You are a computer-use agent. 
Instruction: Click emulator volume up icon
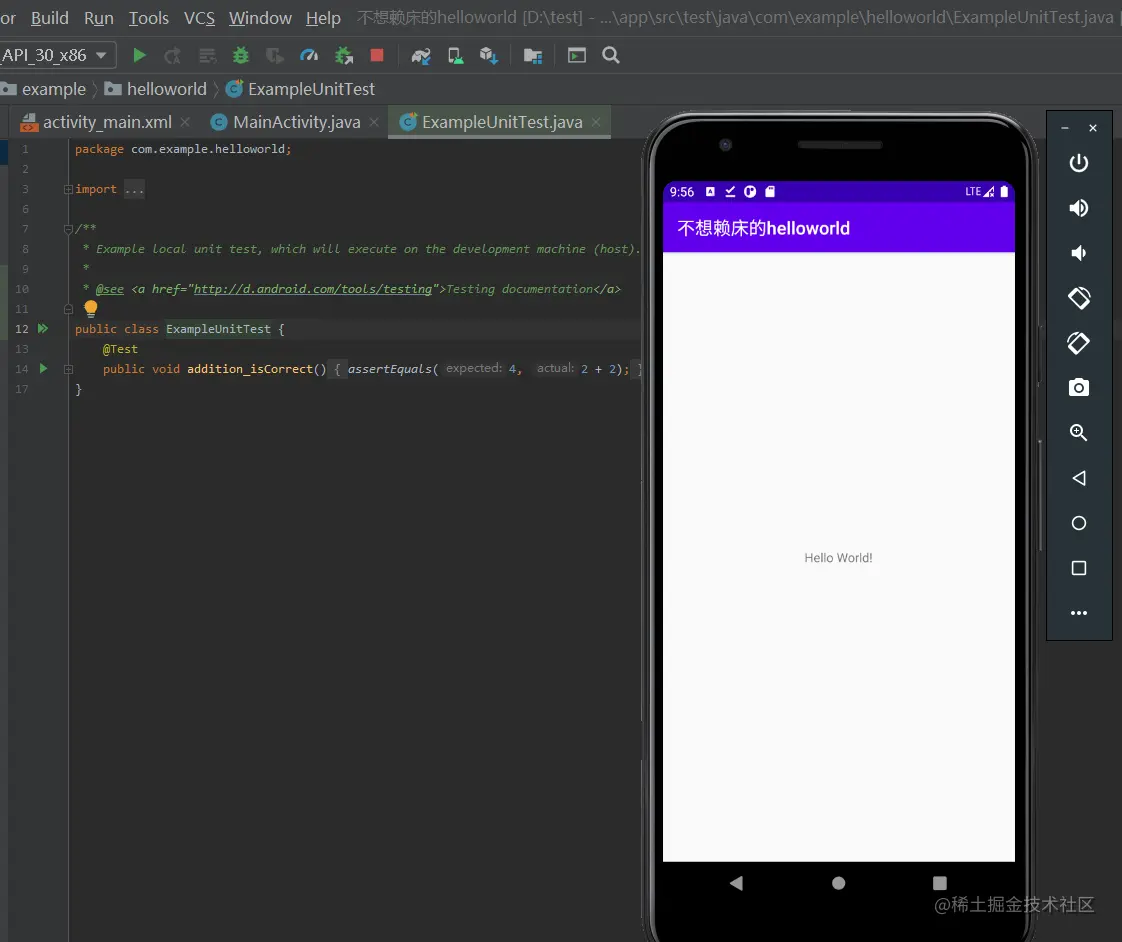pos(1078,208)
